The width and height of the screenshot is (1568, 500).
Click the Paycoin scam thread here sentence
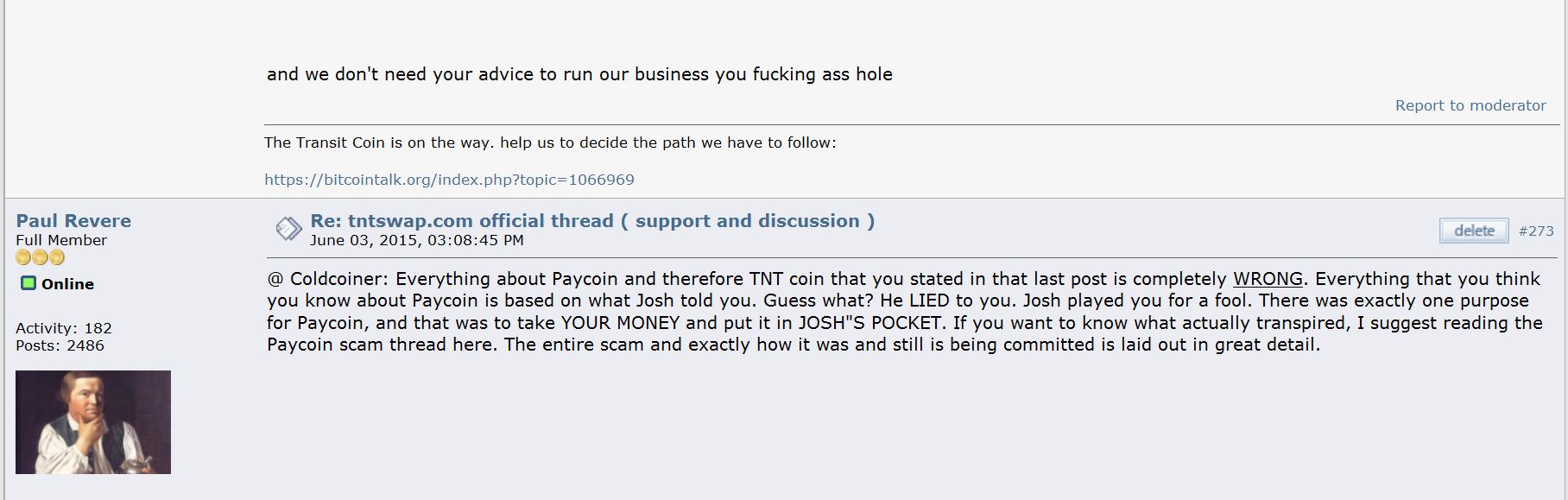point(383,345)
